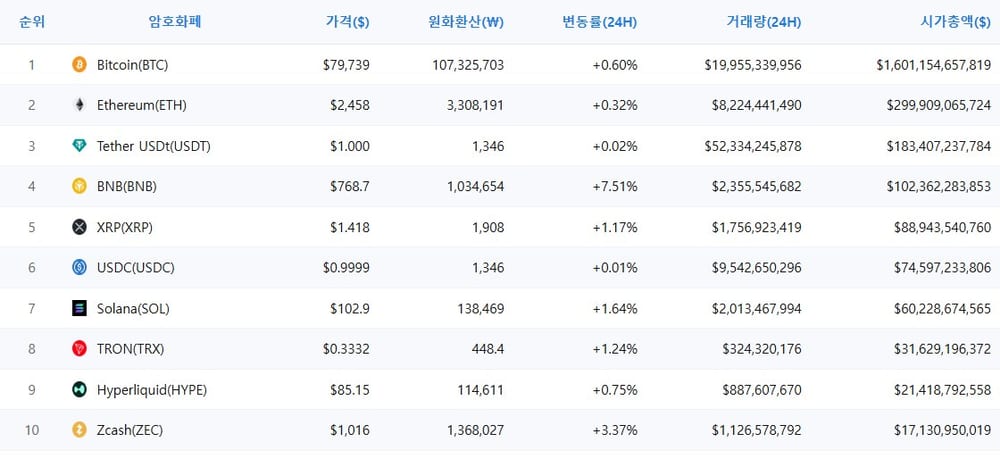Click the Bitcoin coin icon

(x=79, y=64)
